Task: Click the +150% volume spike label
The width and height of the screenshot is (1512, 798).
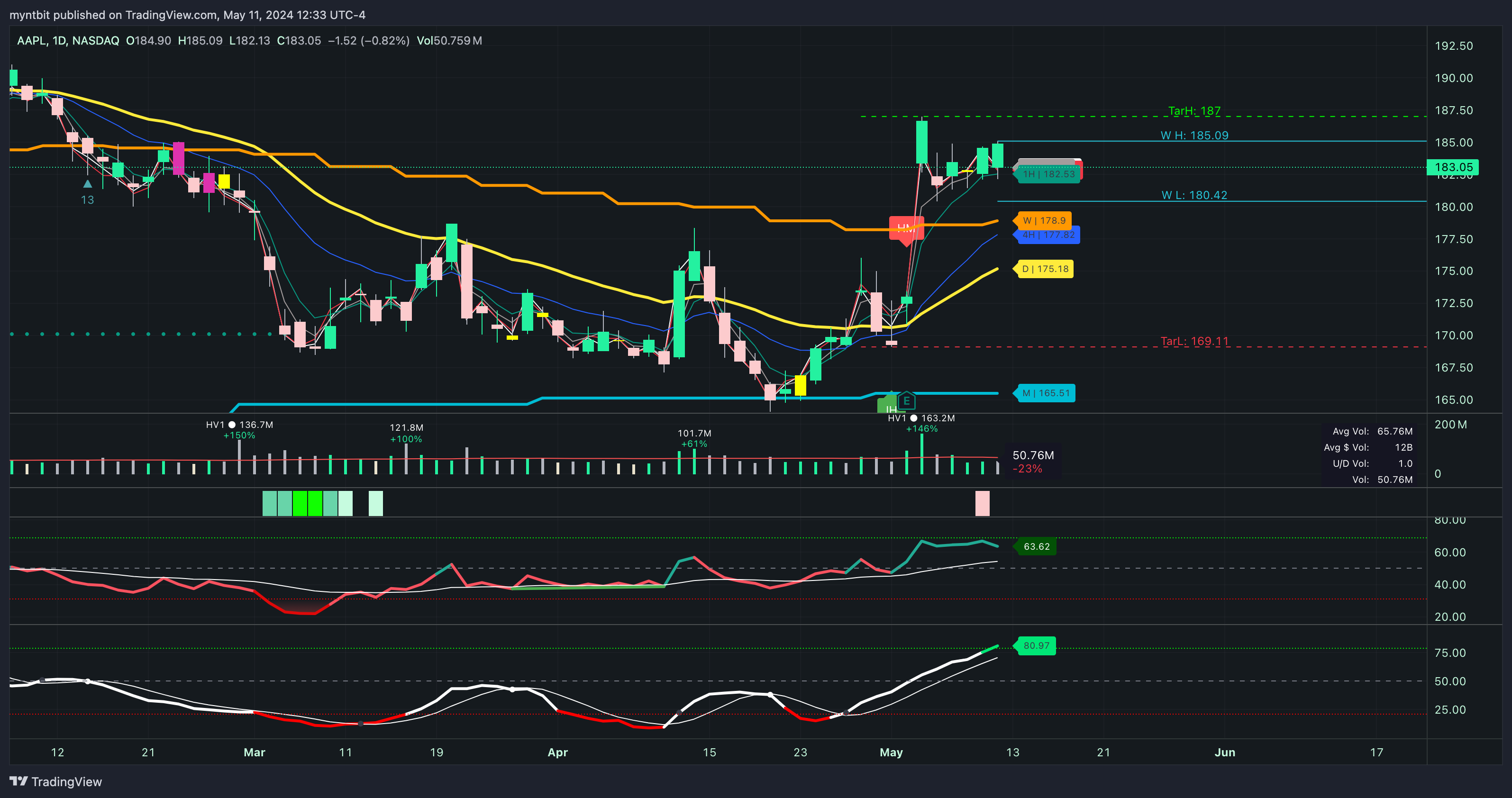Action: [239, 435]
